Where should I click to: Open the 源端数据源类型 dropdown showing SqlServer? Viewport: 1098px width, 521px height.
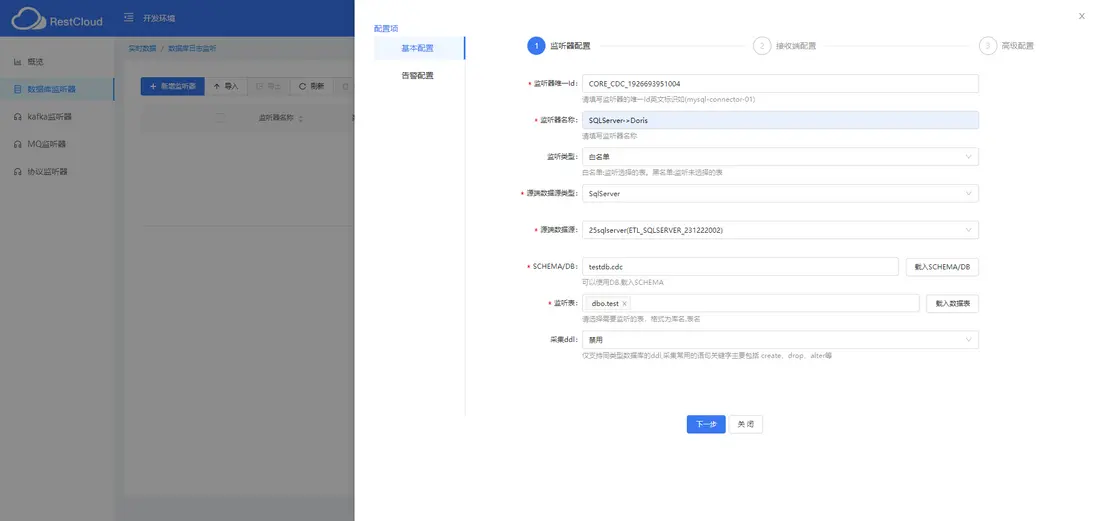coord(780,193)
